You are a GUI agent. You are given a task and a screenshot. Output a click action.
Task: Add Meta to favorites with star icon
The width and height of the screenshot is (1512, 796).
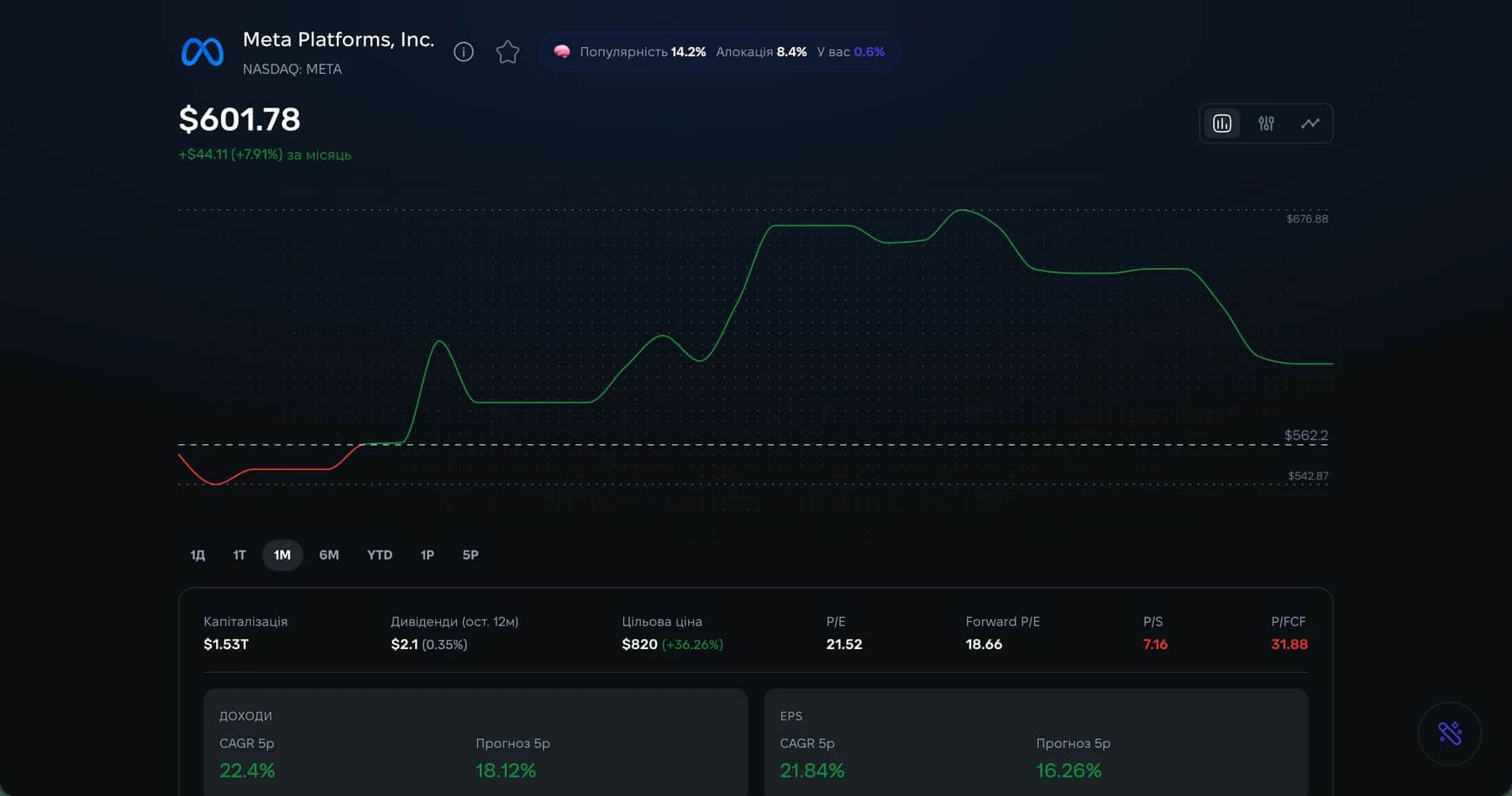(x=507, y=52)
